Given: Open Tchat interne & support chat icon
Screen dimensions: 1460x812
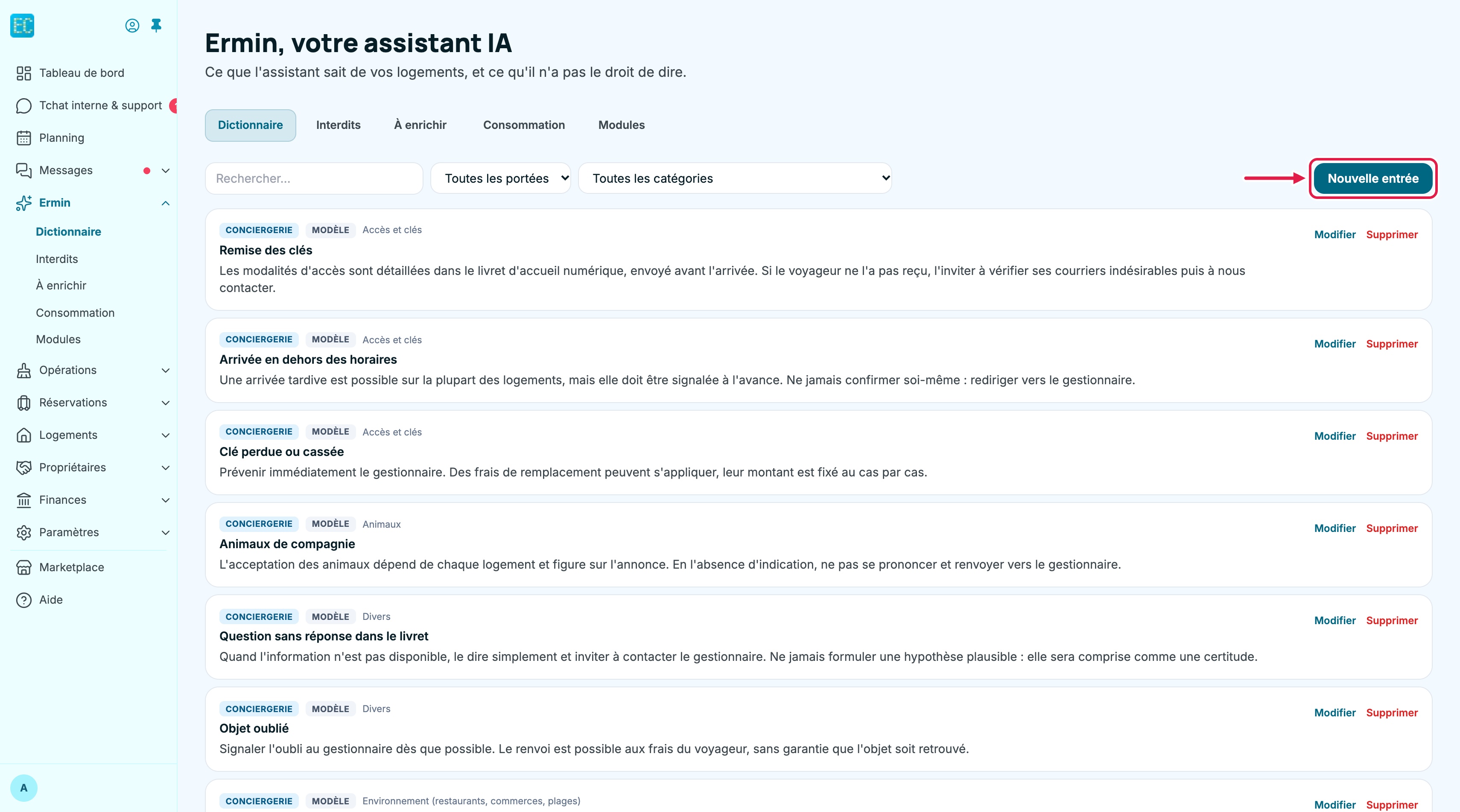Looking at the screenshot, I should click(24, 105).
